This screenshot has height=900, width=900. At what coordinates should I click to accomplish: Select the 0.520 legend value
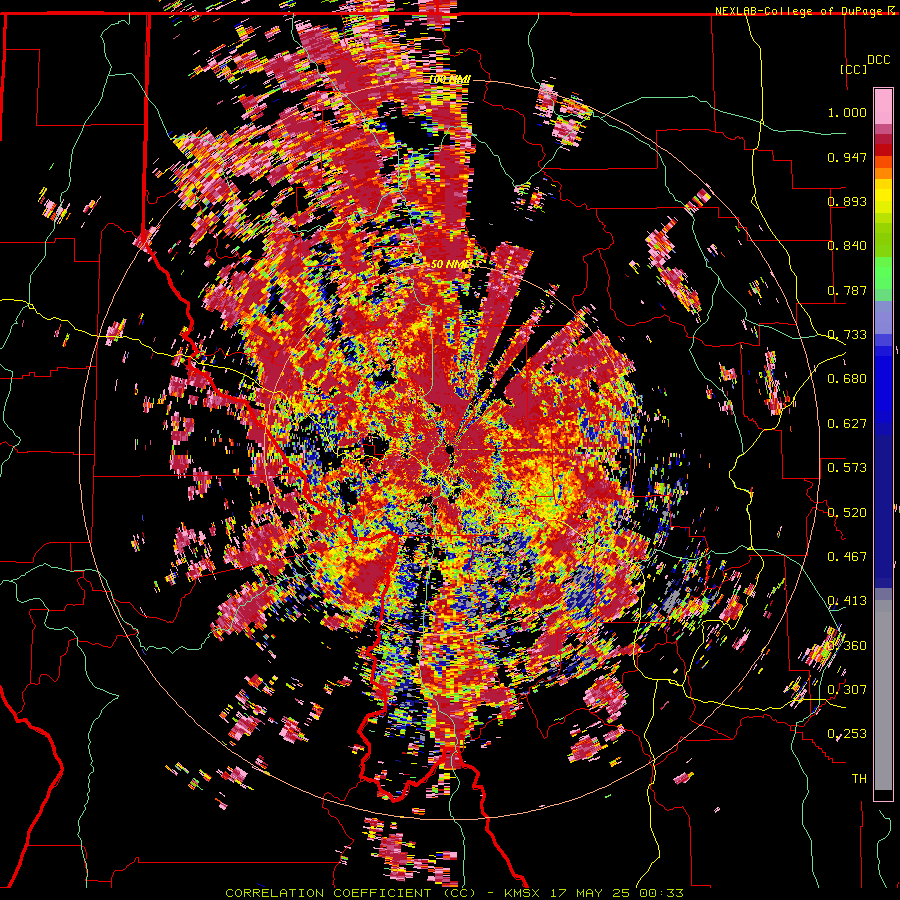coord(847,513)
